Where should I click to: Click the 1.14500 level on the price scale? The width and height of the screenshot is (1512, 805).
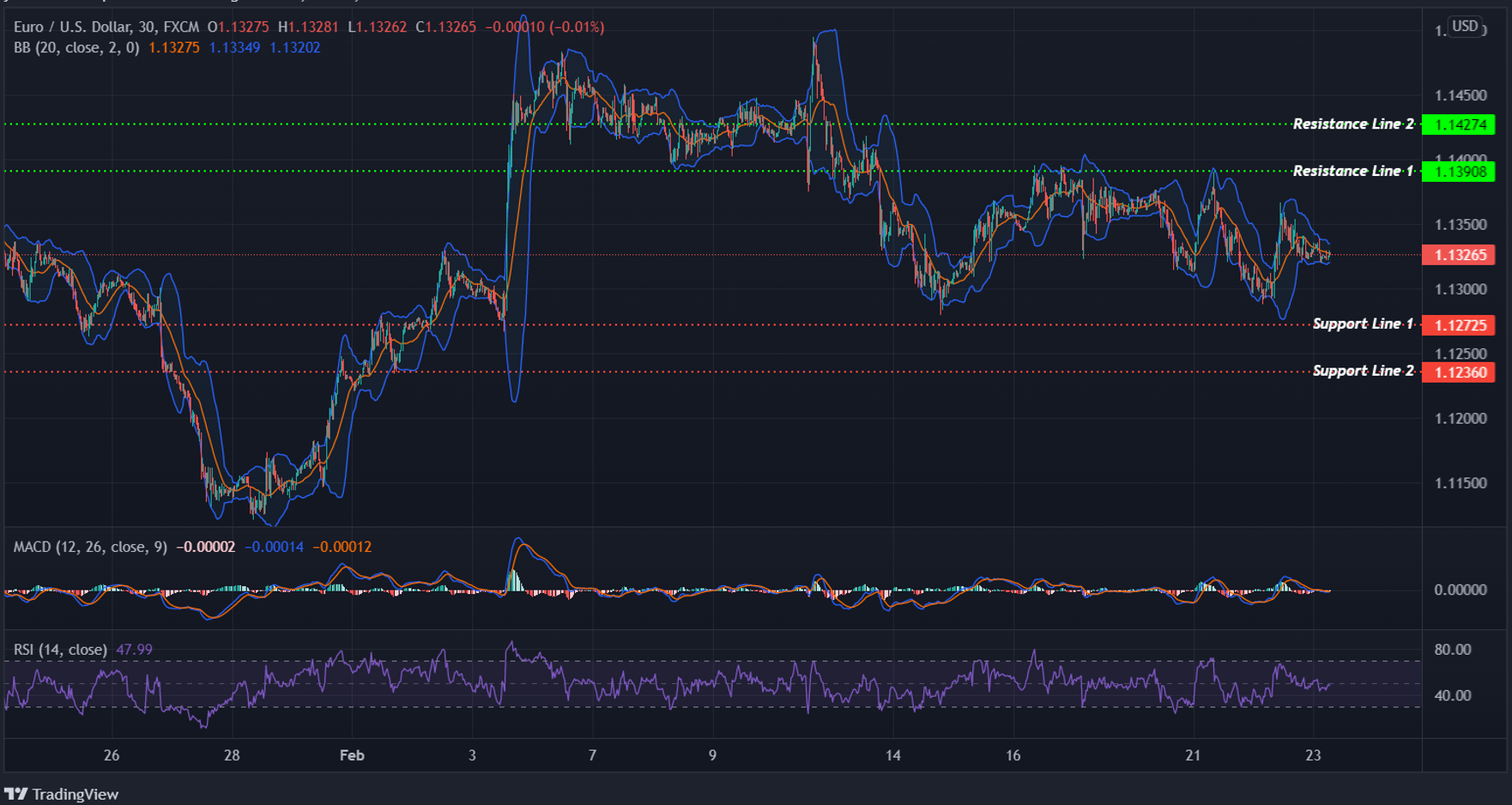tap(1461, 96)
